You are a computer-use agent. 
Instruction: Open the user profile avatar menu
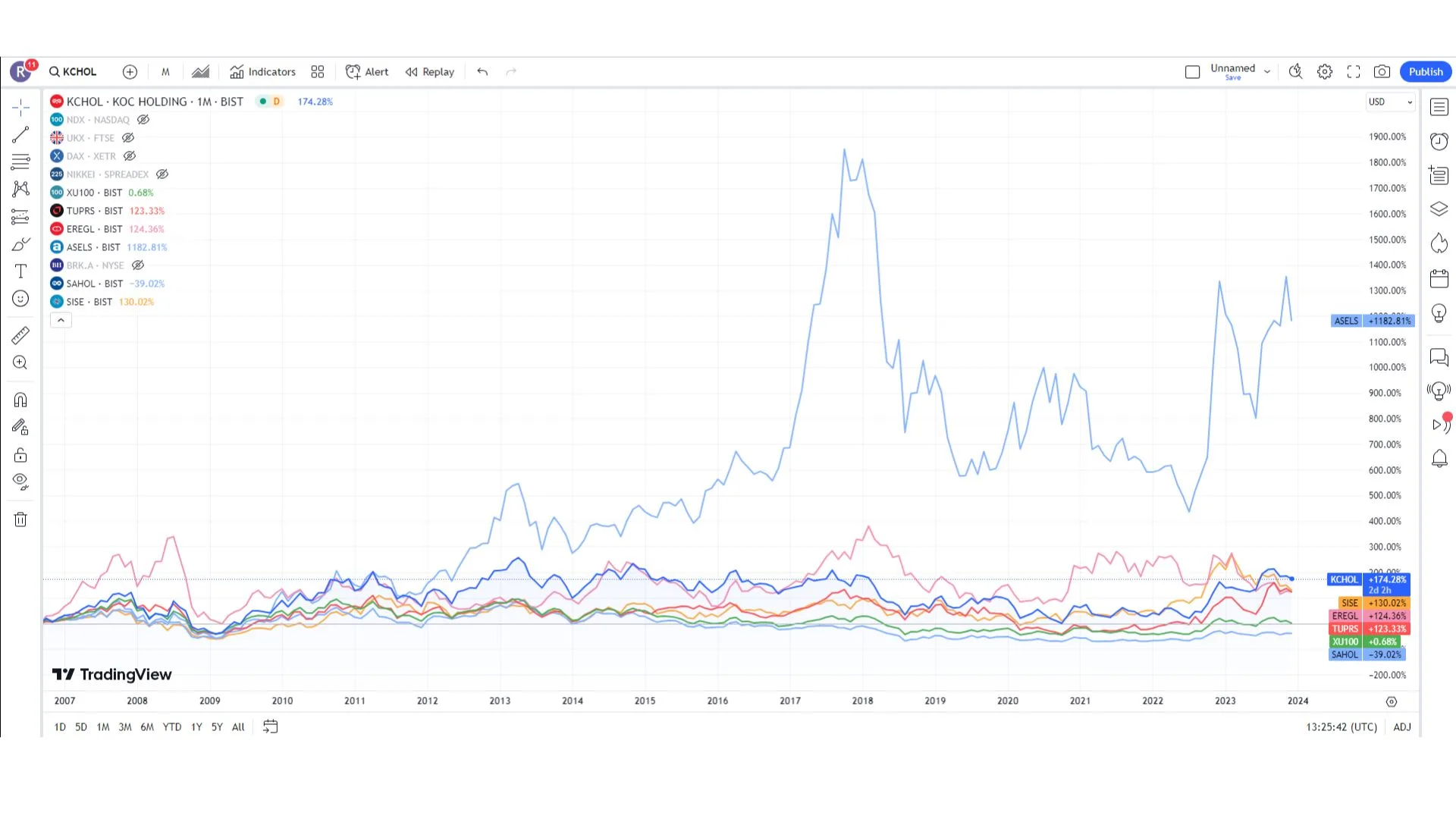pos(21,71)
